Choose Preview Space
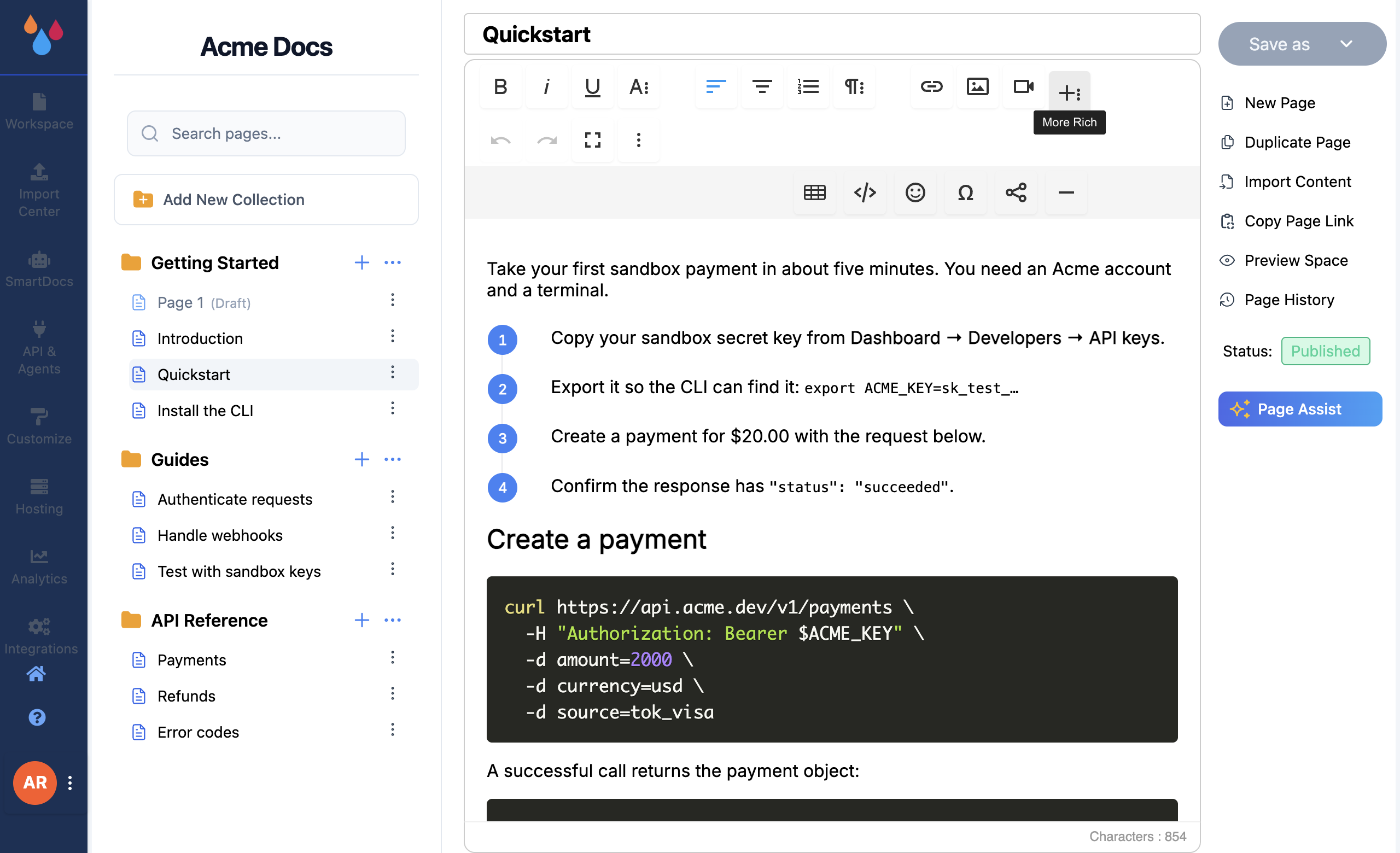 tap(1284, 260)
